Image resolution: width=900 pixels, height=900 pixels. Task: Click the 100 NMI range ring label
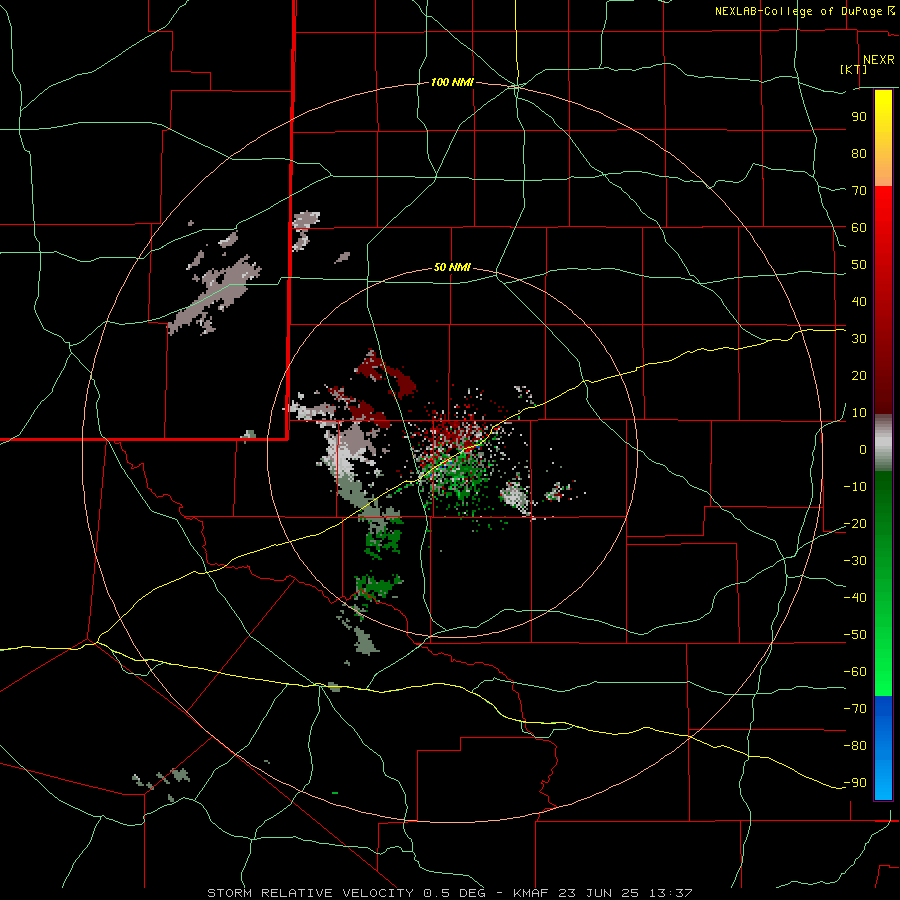(x=452, y=83)
